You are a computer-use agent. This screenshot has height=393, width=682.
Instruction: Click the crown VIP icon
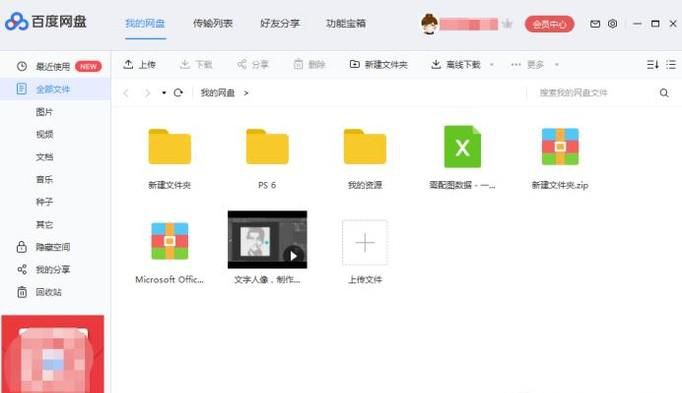click(x=507, y=24)
